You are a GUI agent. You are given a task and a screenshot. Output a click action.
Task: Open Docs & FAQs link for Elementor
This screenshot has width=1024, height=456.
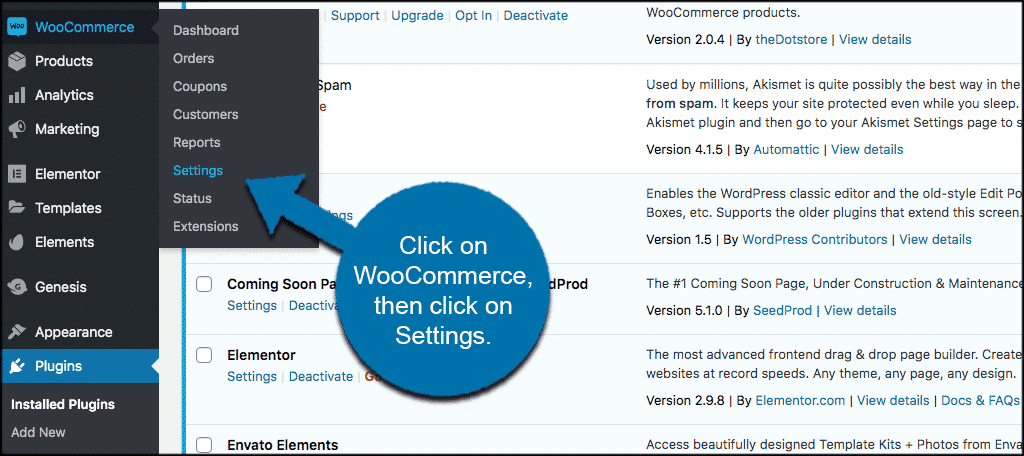click(982, 400)
